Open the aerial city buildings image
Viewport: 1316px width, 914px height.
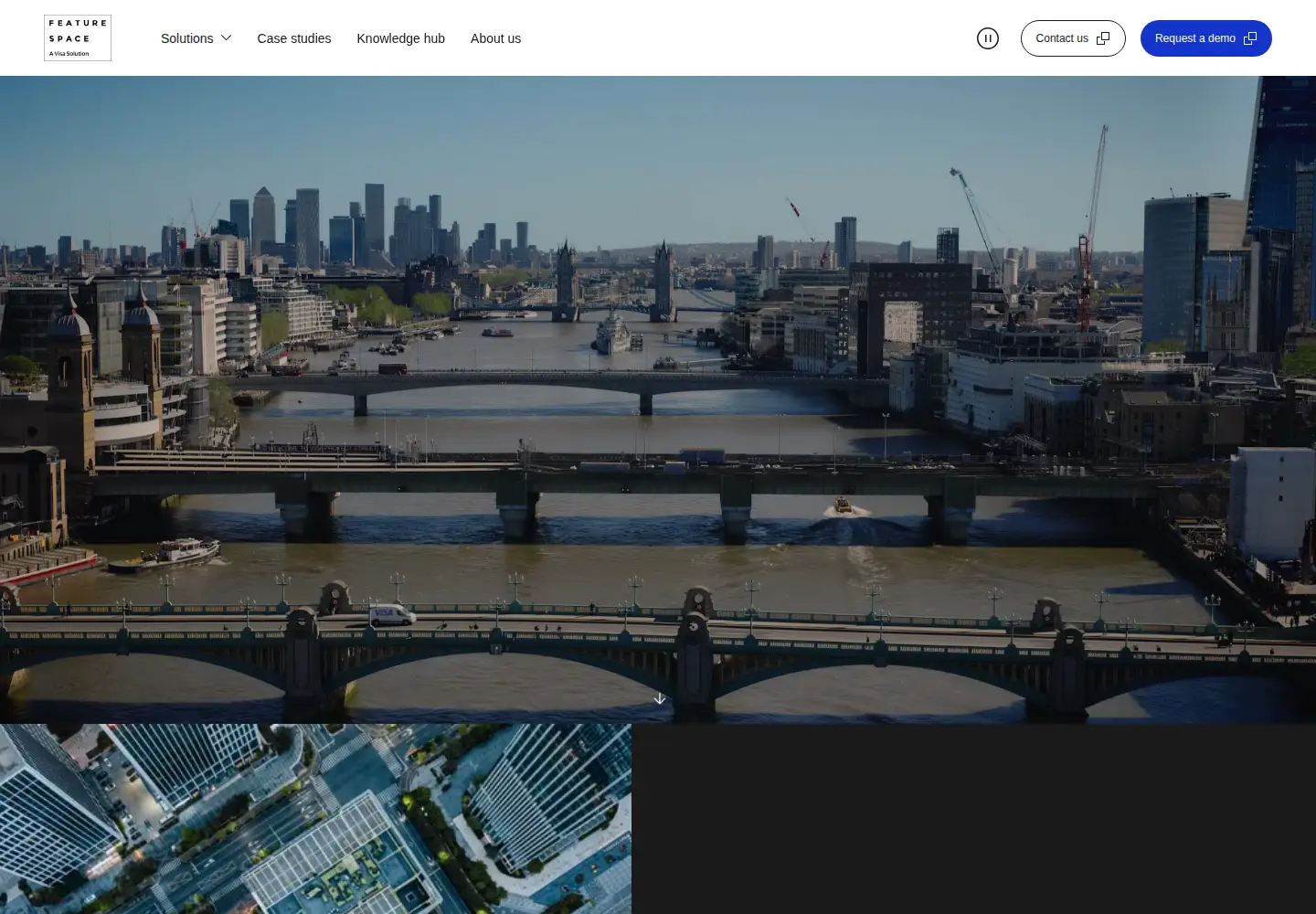[x=315, y=819]
